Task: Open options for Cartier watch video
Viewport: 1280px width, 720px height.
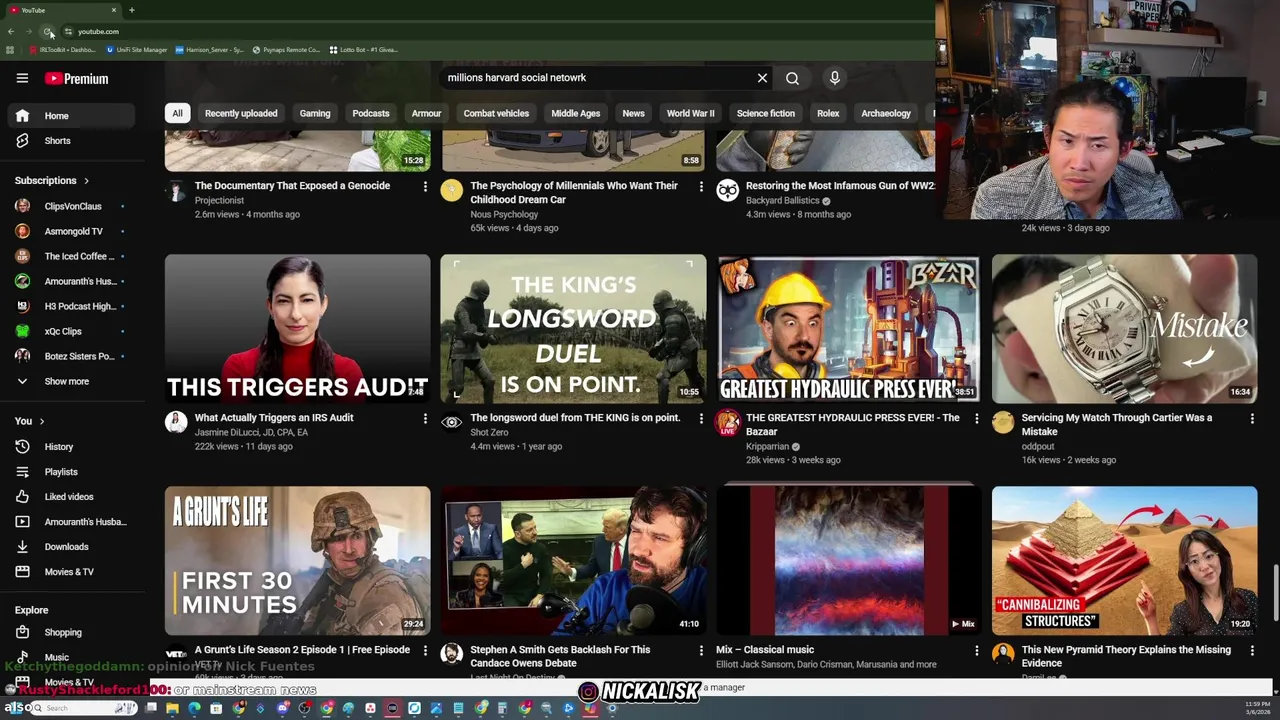Action: coord(1252,419)
